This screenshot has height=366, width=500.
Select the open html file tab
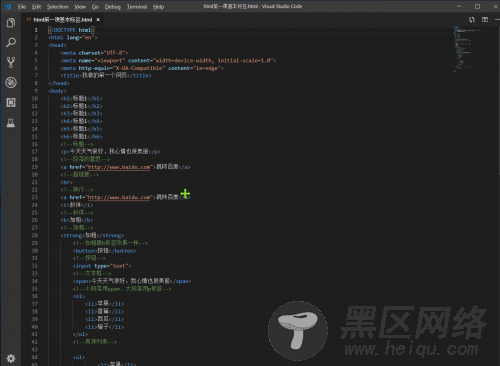tap(63, 20)
